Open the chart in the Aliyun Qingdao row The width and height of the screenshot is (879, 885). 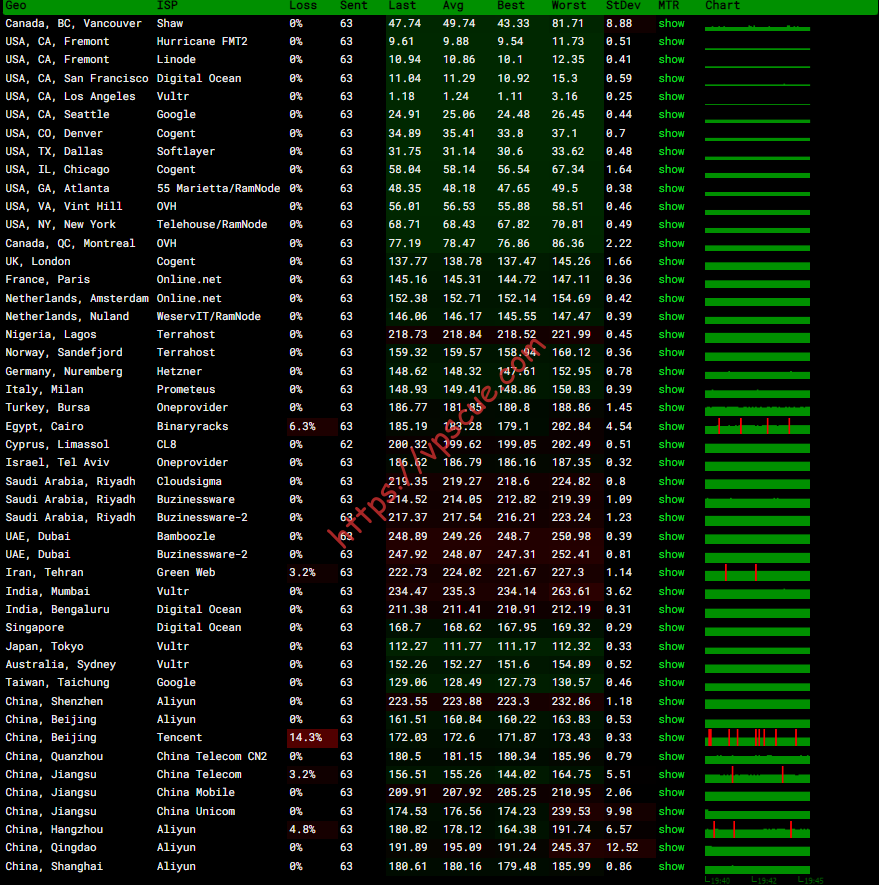point(757,849)
